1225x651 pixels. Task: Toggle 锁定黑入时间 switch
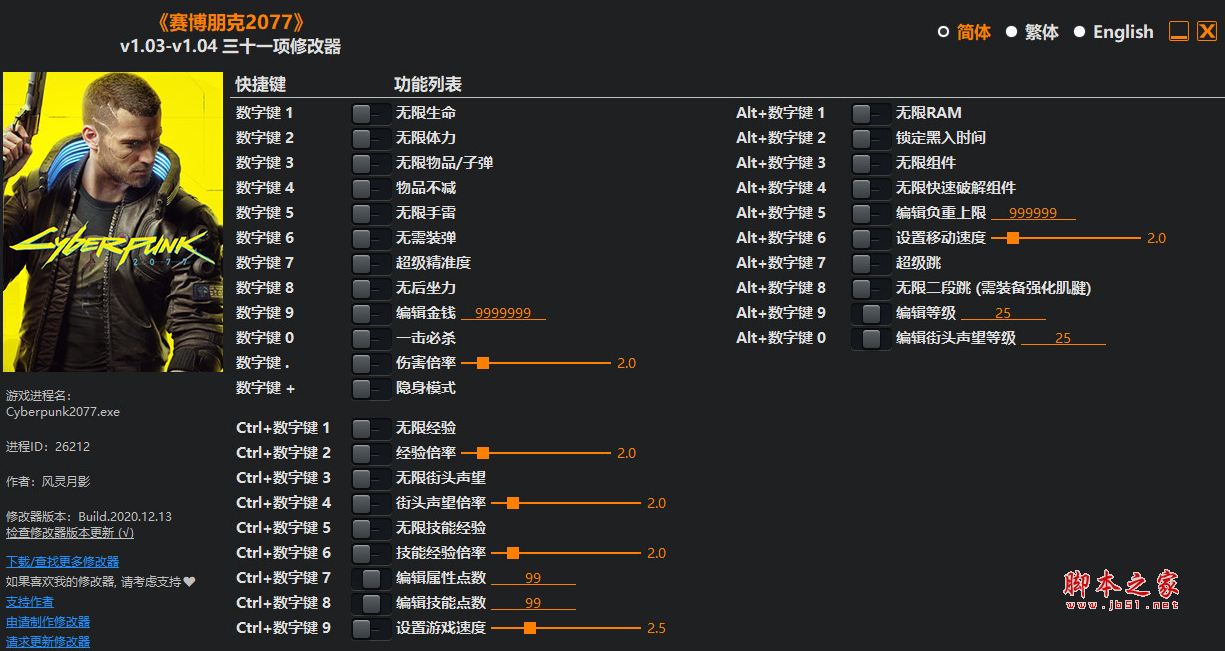tap(871, 138)
